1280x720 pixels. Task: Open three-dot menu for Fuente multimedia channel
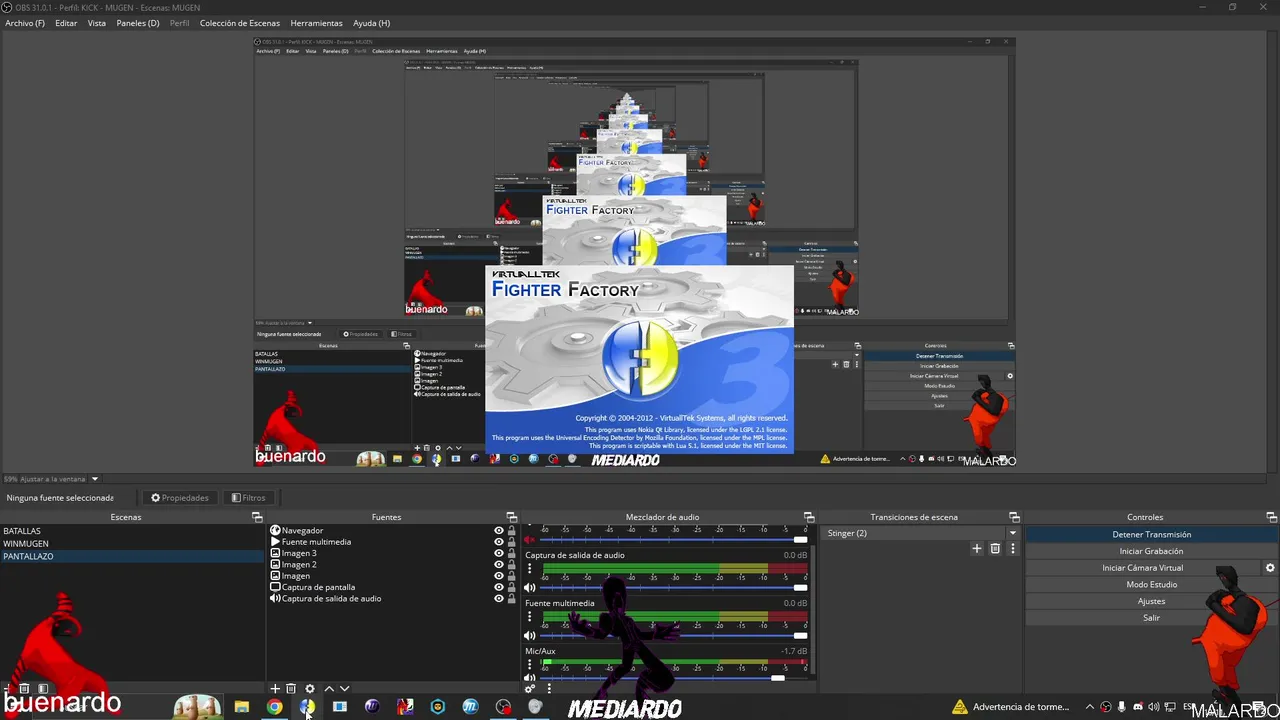point(530,617)
